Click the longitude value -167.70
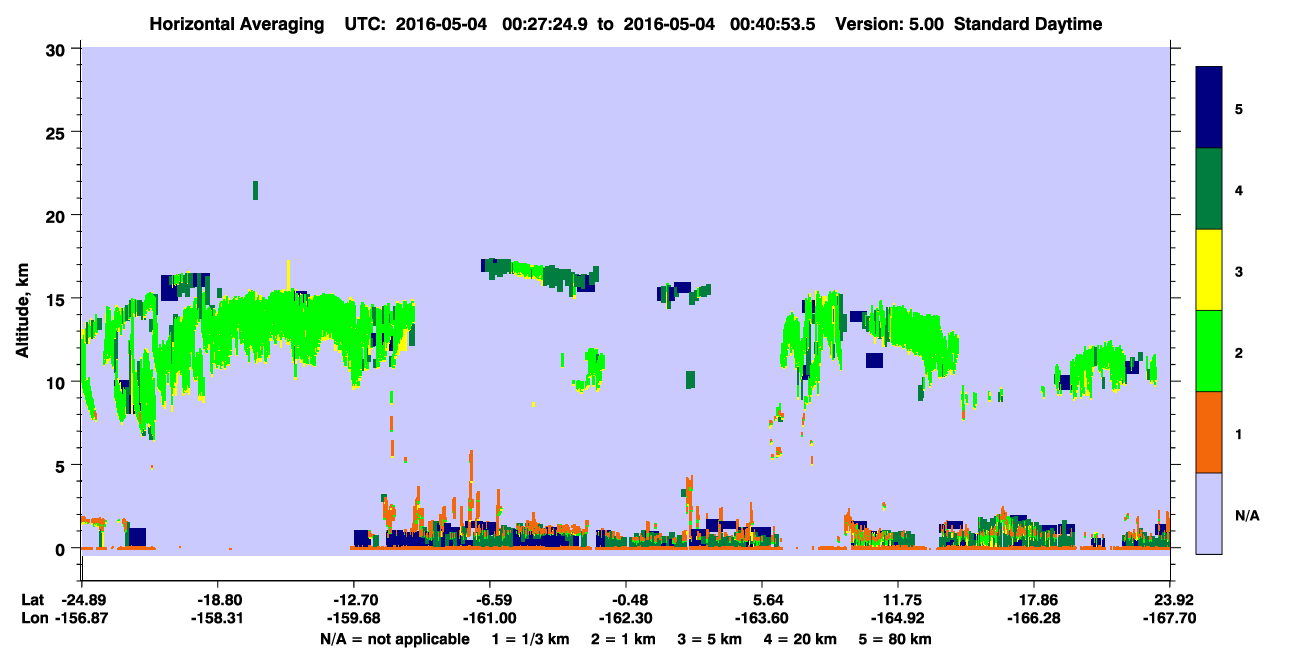This screenshot has width=1300, height=667. [1170, 618]
